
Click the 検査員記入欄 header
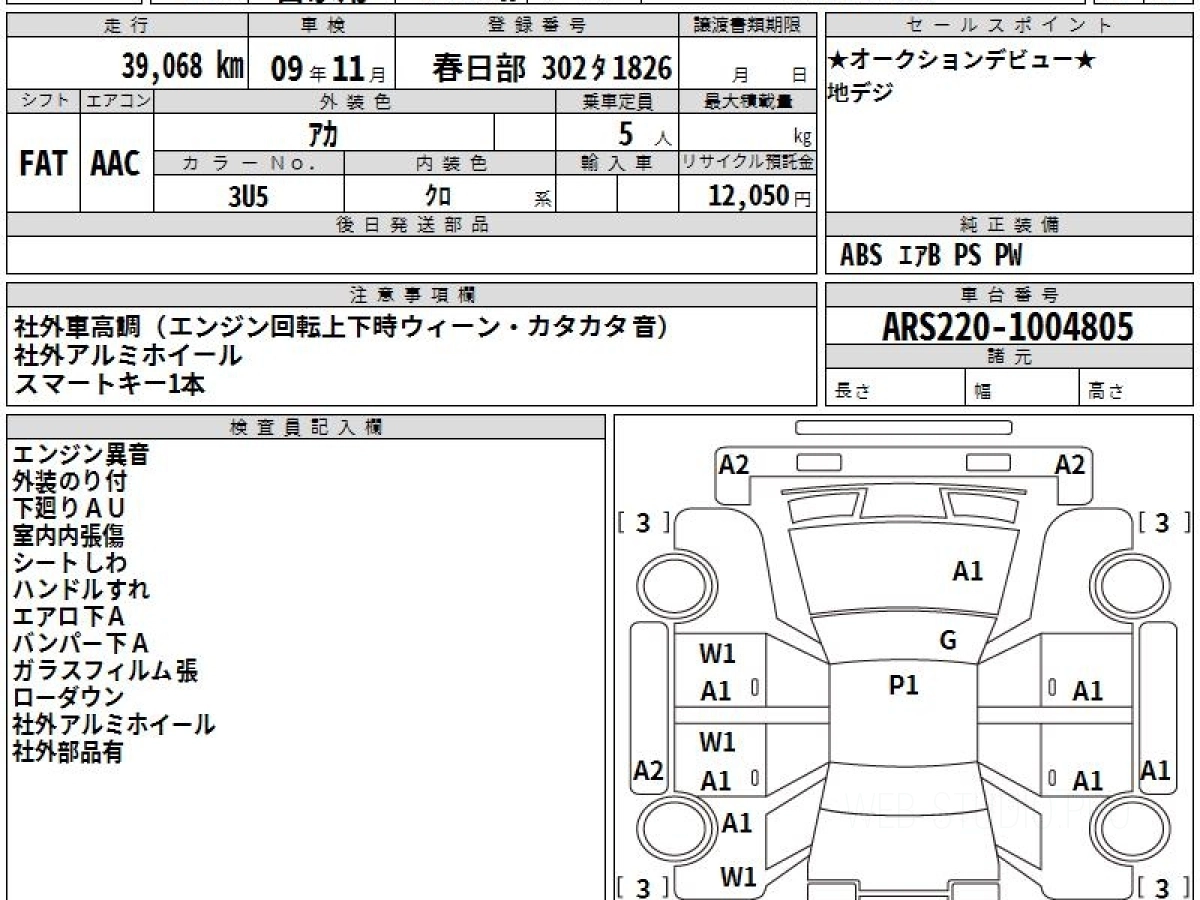(306, 427)
